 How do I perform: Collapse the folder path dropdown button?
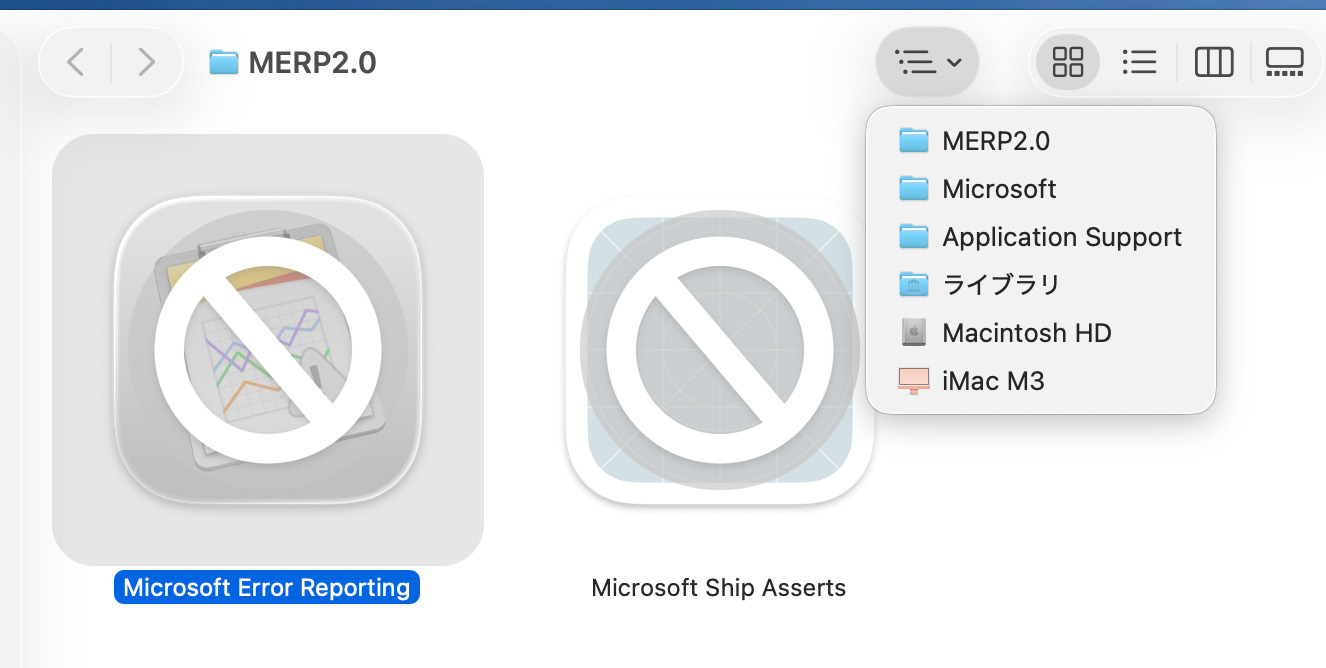[928, 63]
